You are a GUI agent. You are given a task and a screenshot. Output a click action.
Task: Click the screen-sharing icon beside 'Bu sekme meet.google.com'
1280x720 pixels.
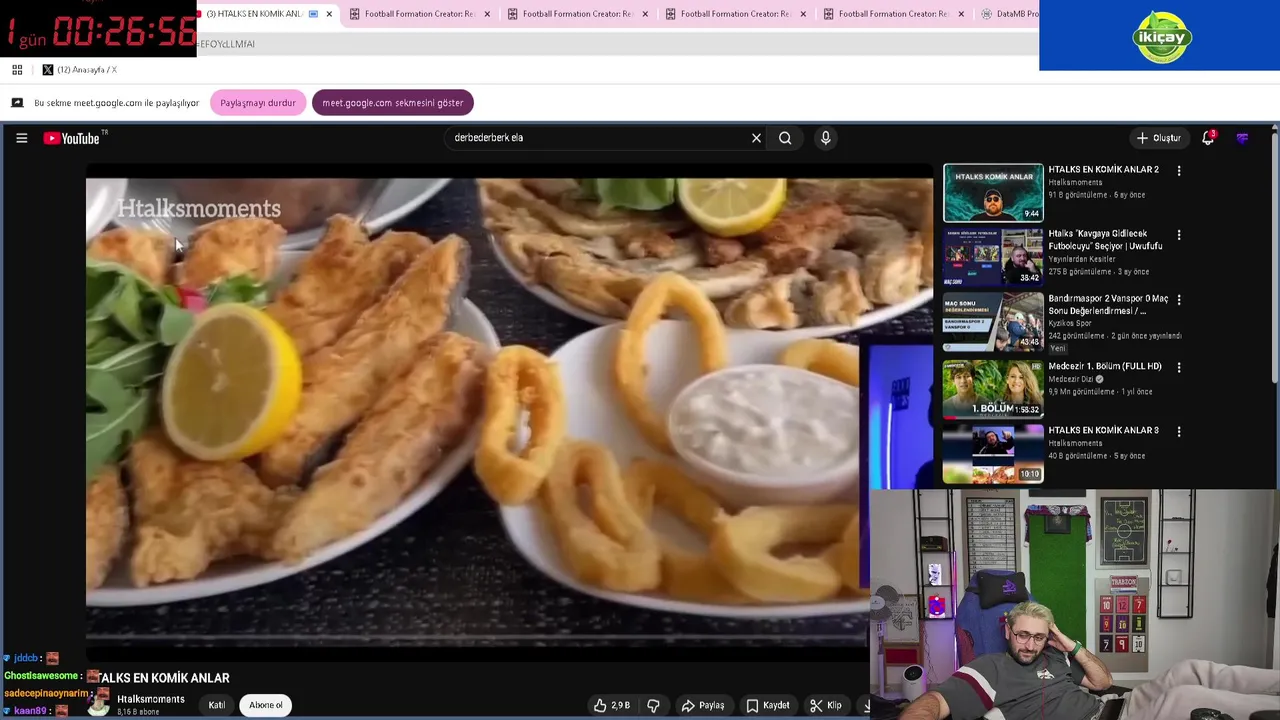(17, 103)
